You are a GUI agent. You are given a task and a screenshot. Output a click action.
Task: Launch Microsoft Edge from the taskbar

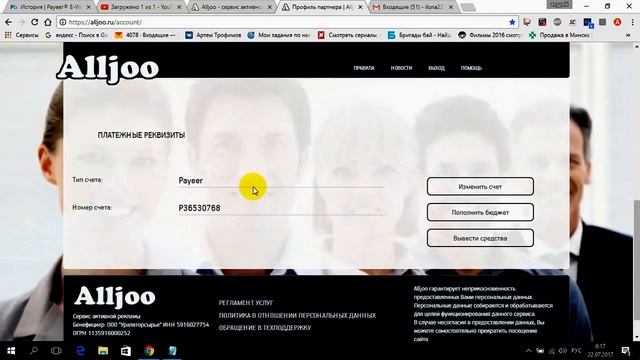pyautogui.click(x=80, y=351)
